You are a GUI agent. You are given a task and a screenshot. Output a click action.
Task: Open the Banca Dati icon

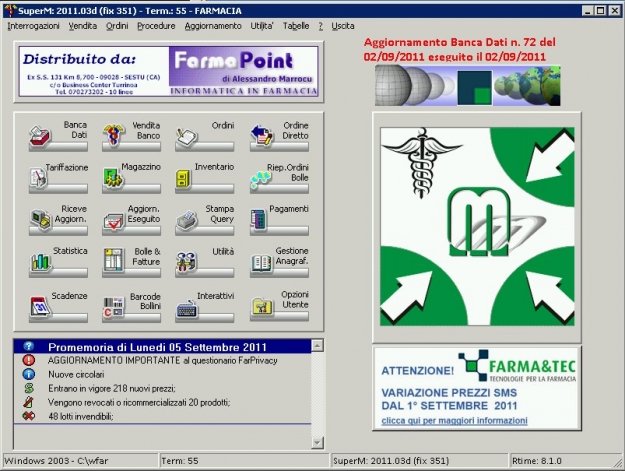[40, 136]
